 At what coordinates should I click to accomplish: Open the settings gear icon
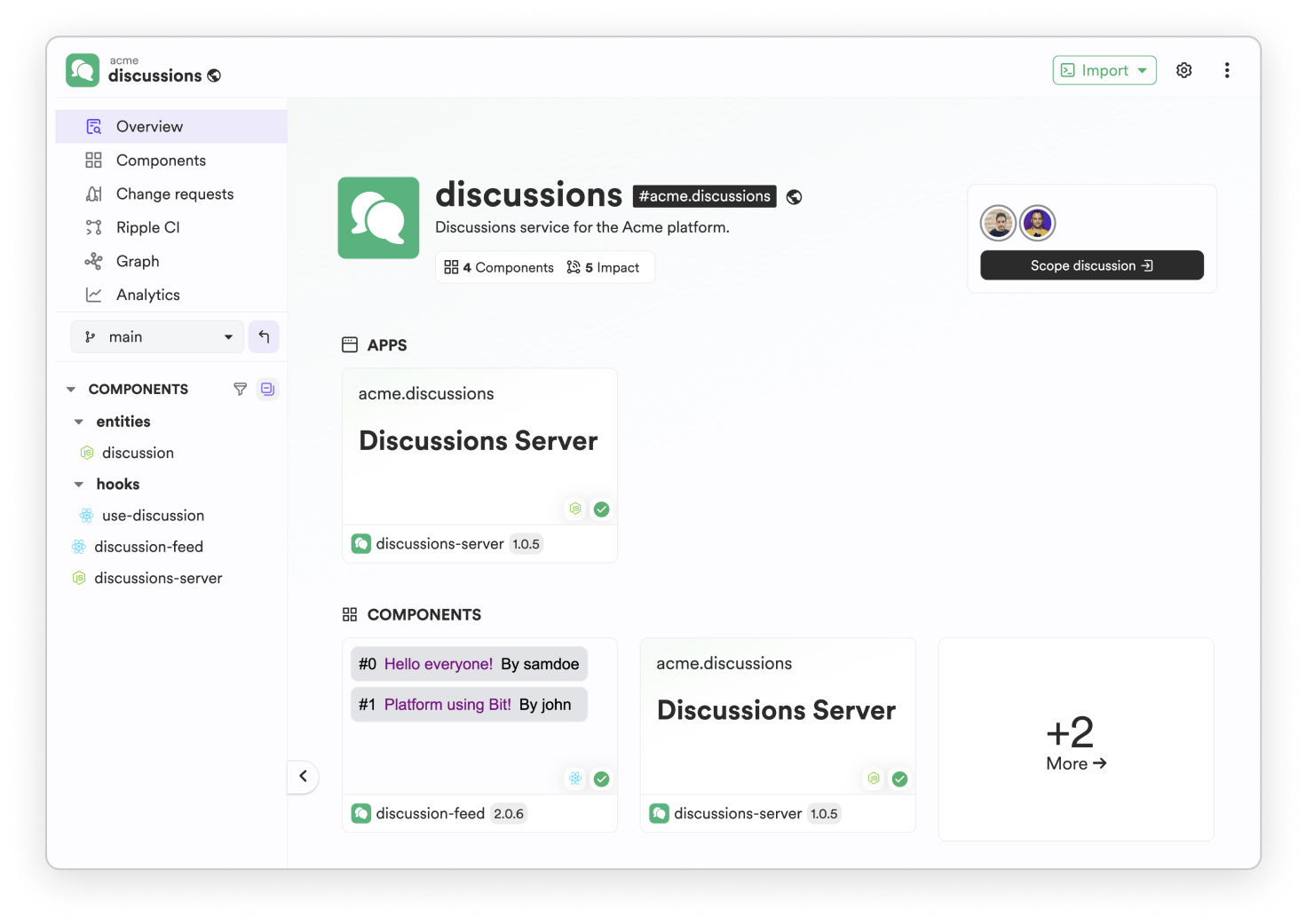1183,70
